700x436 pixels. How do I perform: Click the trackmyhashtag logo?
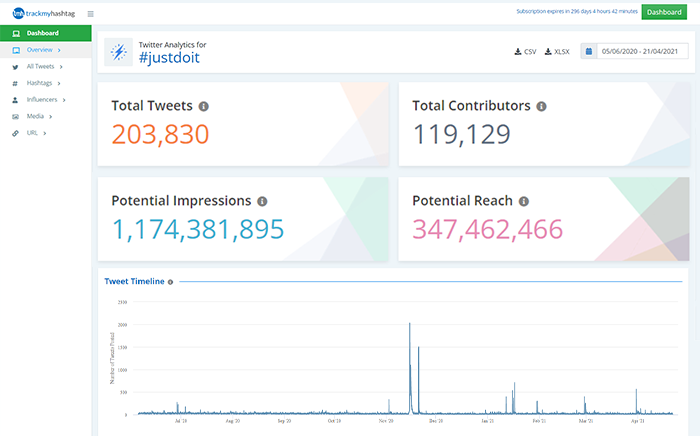44,13
